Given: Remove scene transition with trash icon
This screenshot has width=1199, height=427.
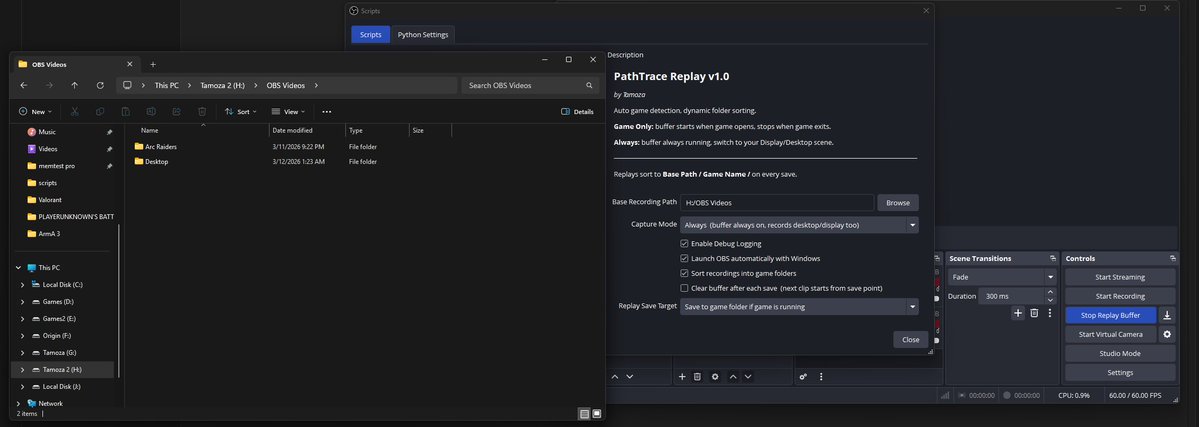Looking at the screenshot, I should pyautogui.click(x=1034, y=313).
